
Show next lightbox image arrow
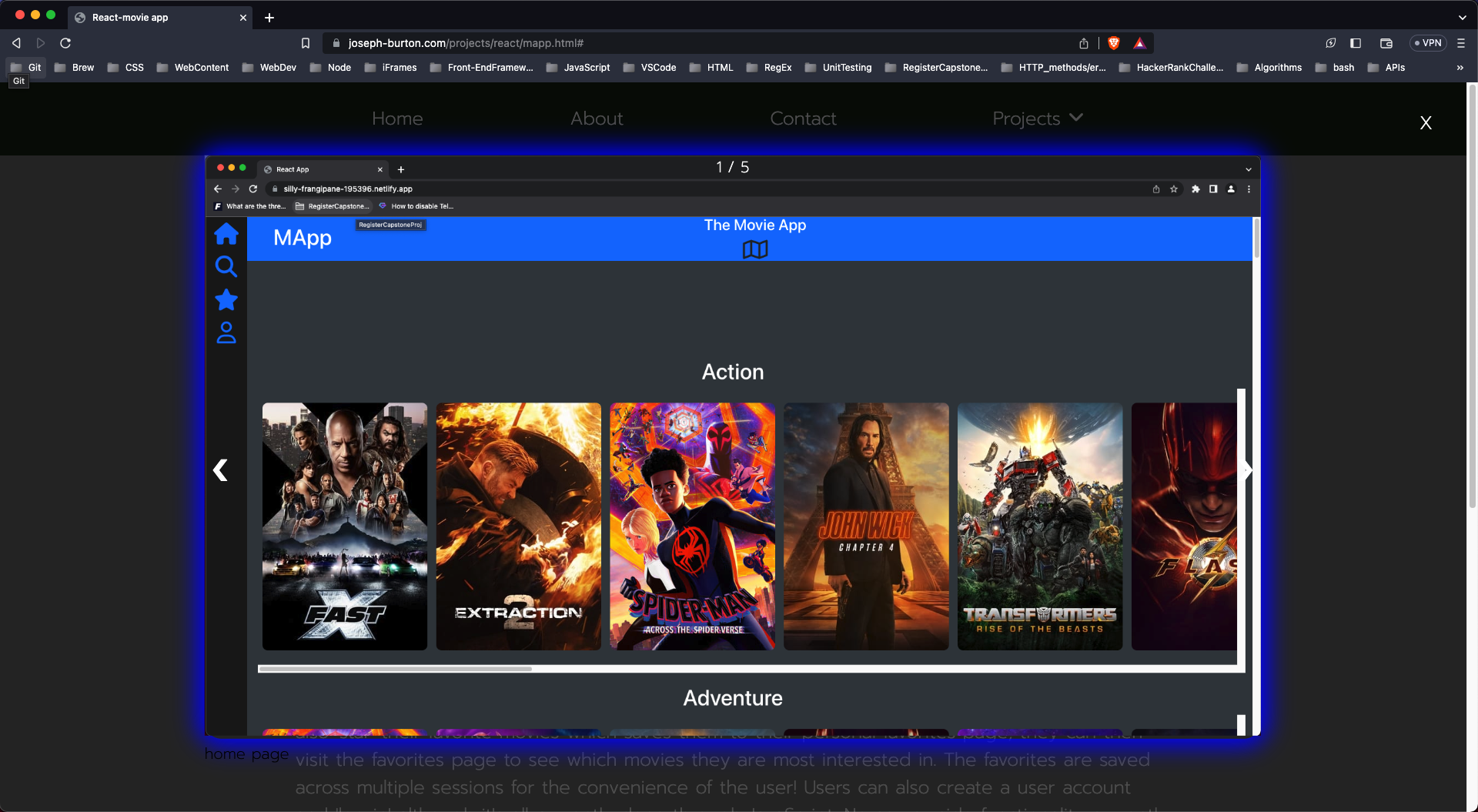click(1247, 470)
